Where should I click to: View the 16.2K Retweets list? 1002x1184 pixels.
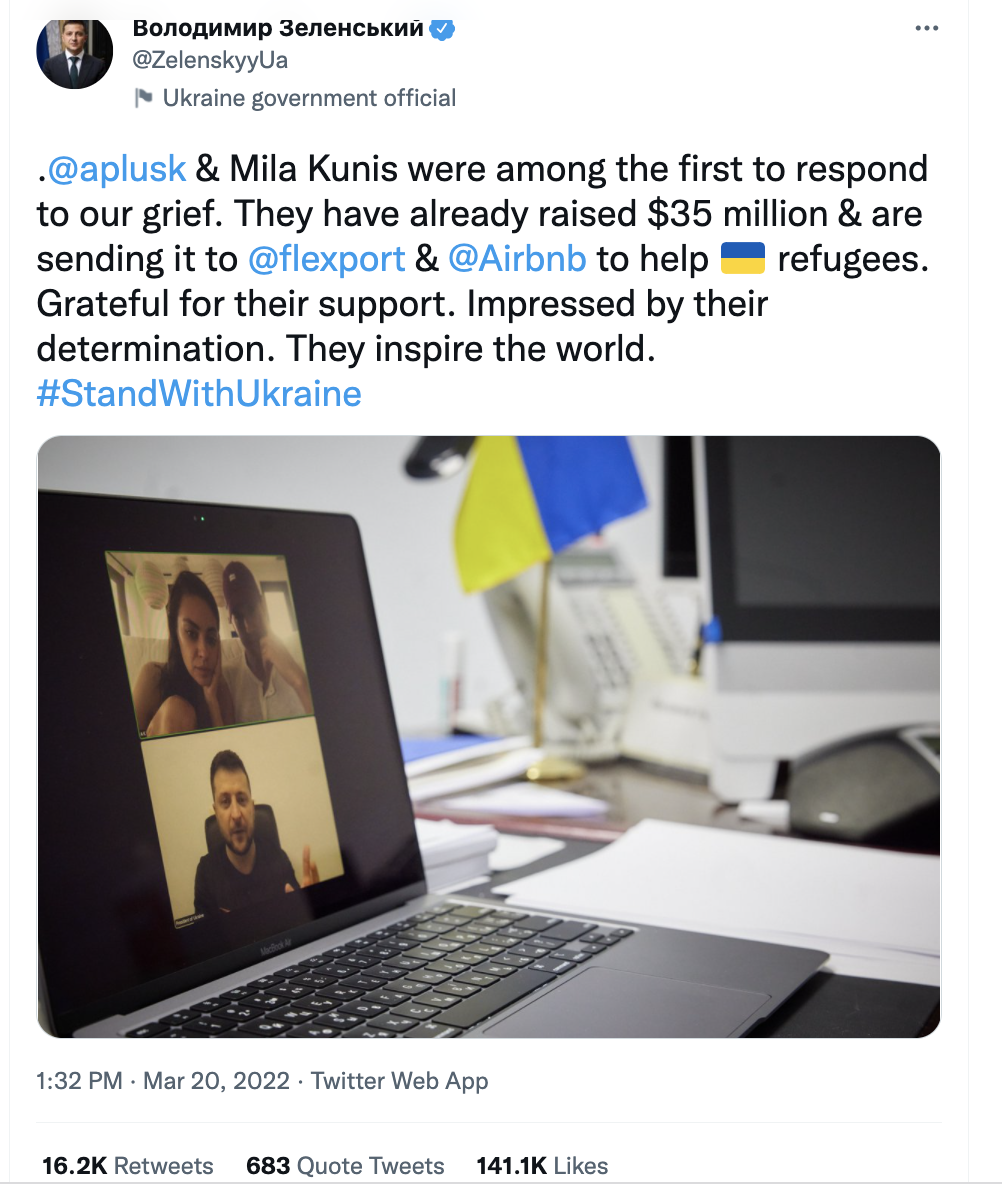coord(128,1165)
